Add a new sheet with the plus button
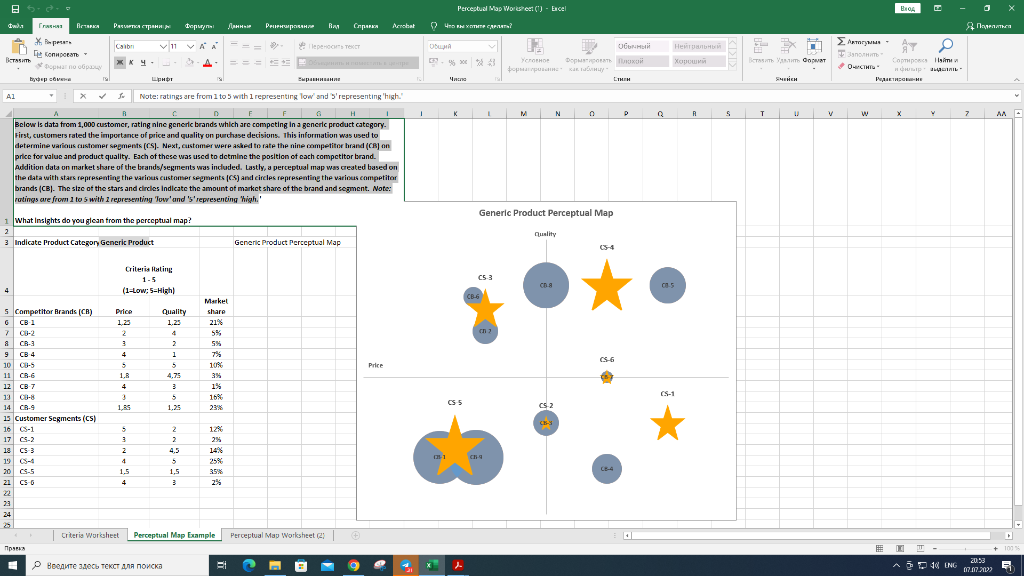Screen dimensions: 1024x576 point(355,536)
